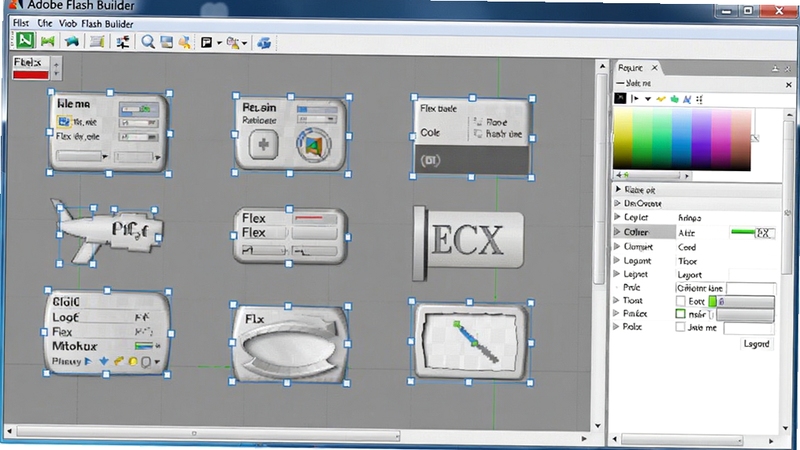Click the canvas horizontal scrollbar right arrow
The height and width of the screenshot is (450, 800).
(x=584, y=438)
